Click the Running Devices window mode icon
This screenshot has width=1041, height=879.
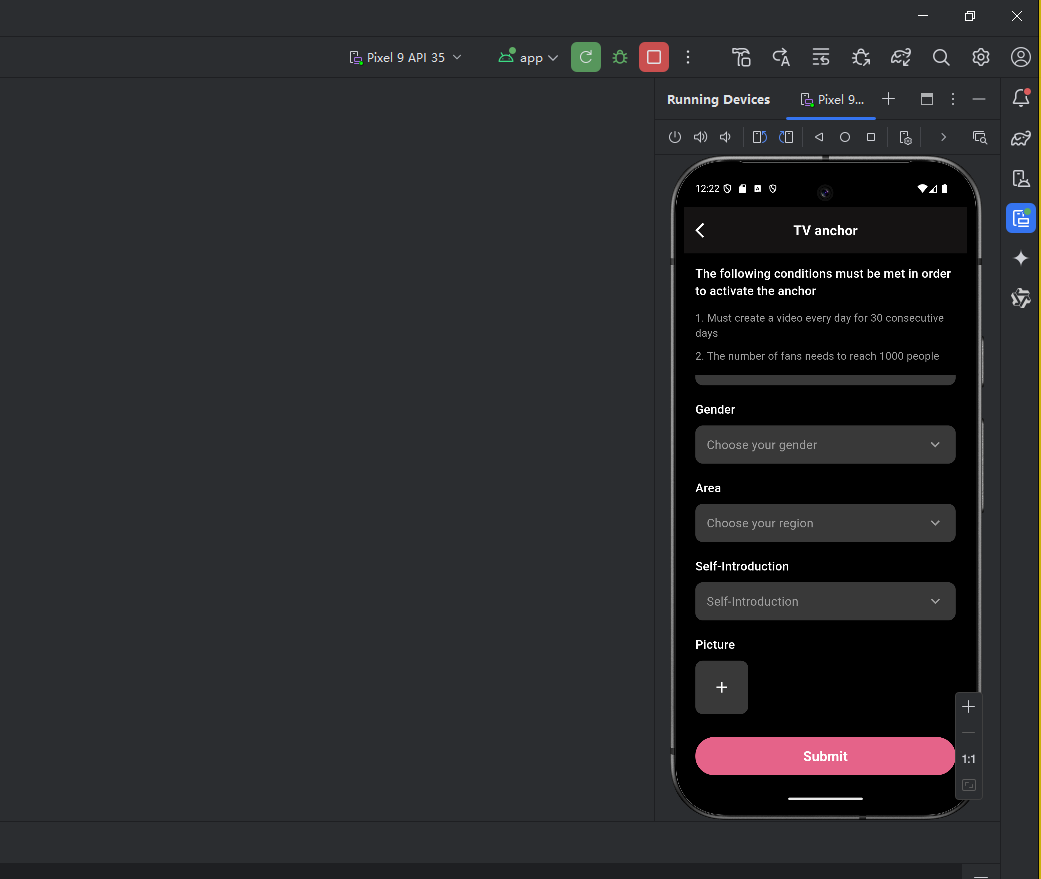coord(927,99)
